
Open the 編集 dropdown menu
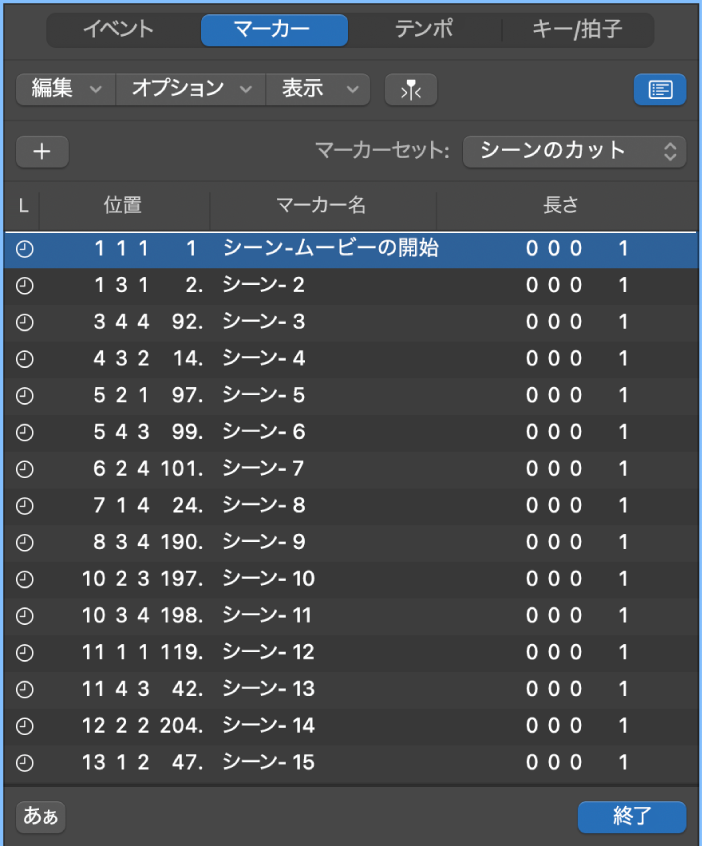click(x=64, y=89)
